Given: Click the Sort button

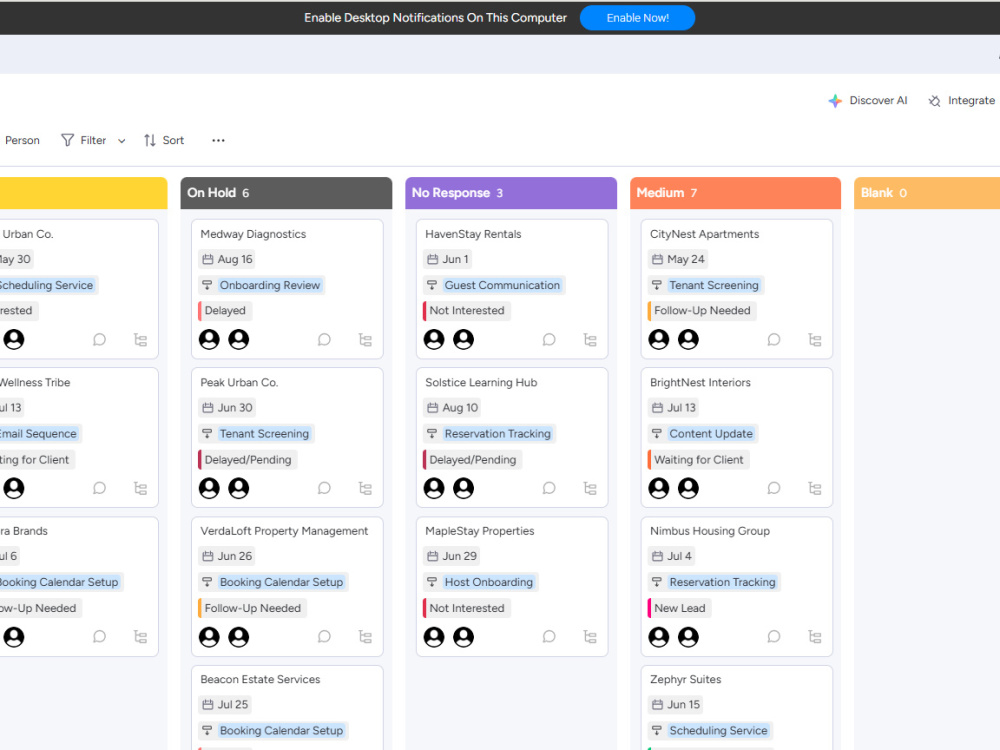Looking at the screenshot, I should click(164, 140).
